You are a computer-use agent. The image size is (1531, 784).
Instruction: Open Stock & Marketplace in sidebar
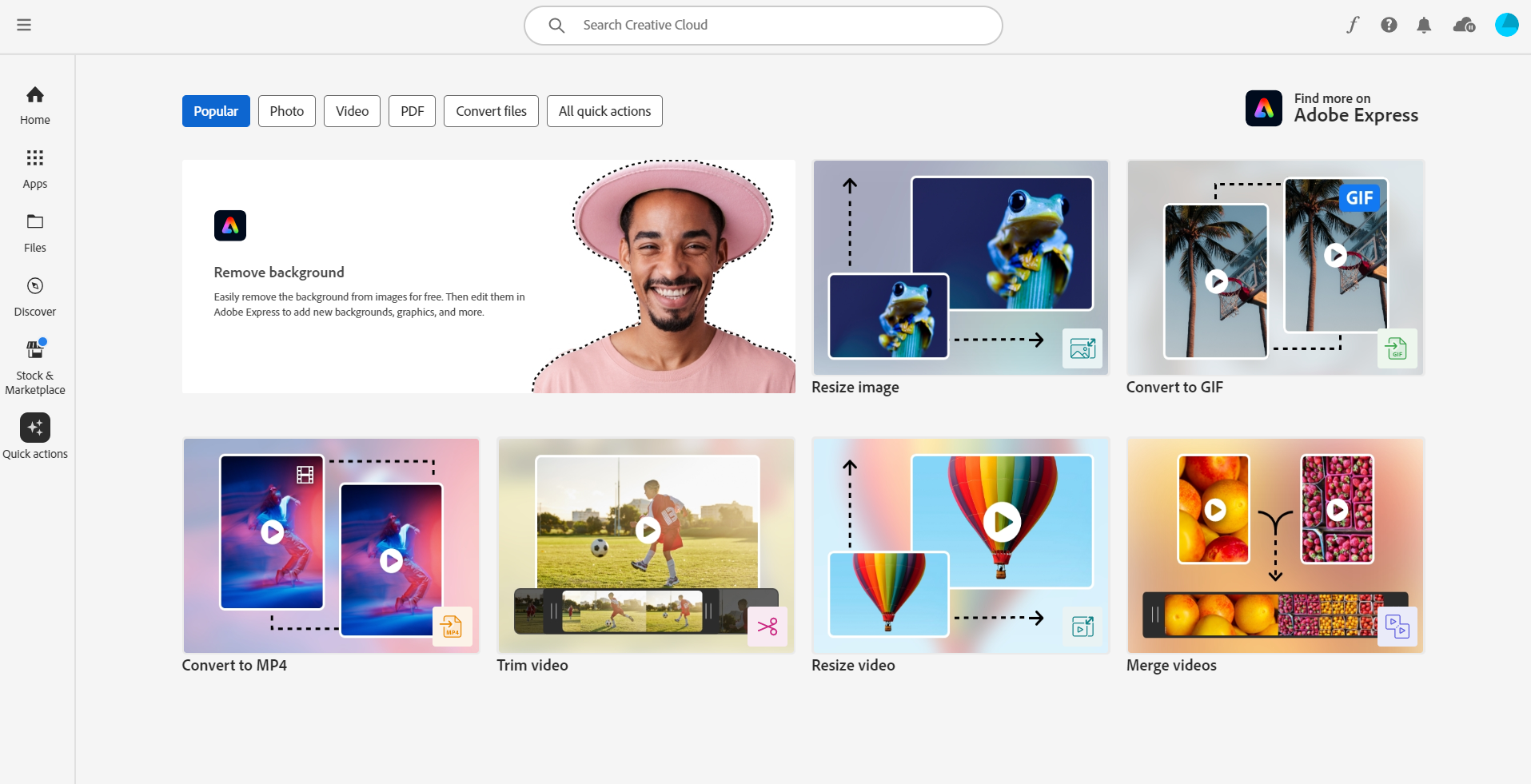(35, 368)
